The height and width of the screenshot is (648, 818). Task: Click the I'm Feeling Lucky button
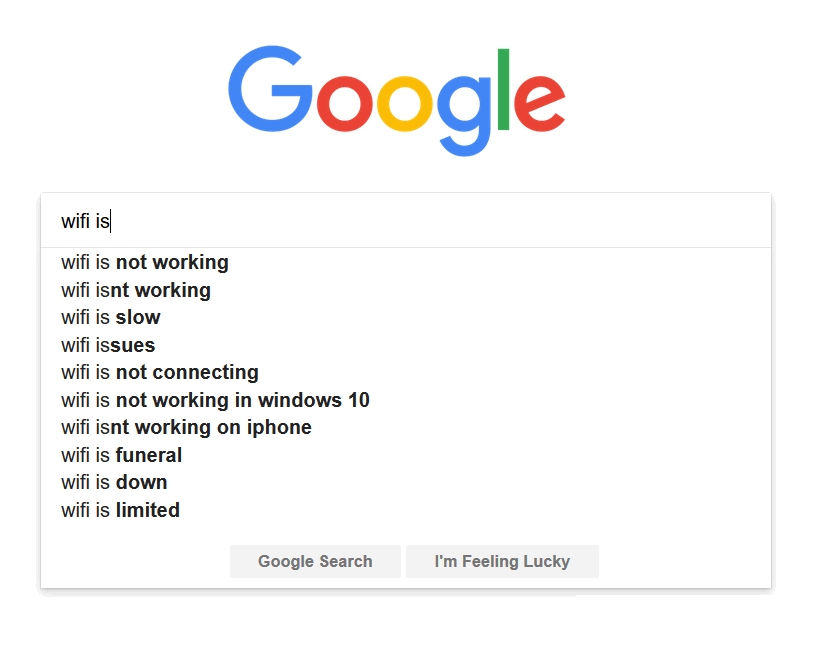pos(502,561)
